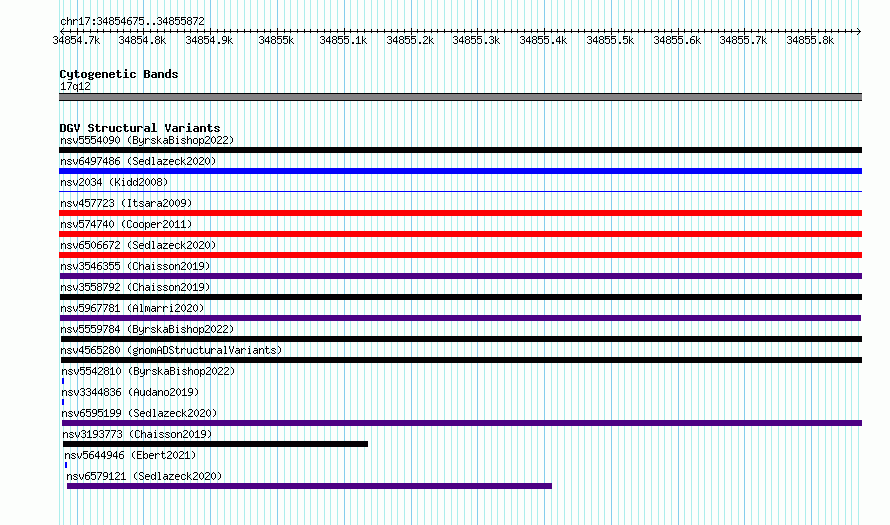Viewport: 890px width, 525px height.
Task: Click the 34855.6k ruler tick label
Action: [677, 40]
